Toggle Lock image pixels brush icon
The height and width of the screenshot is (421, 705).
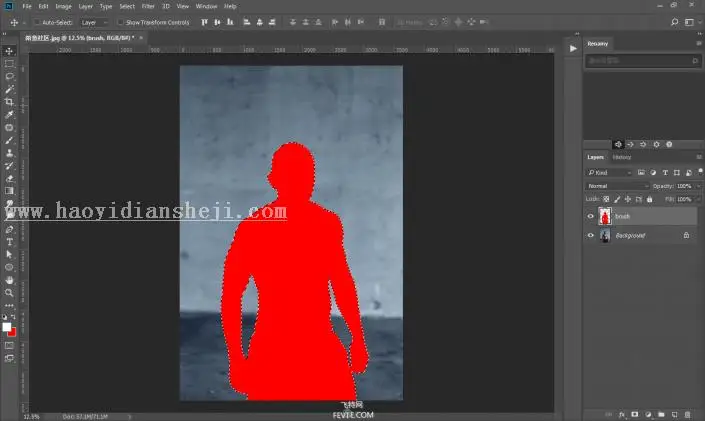pos(617,199)
